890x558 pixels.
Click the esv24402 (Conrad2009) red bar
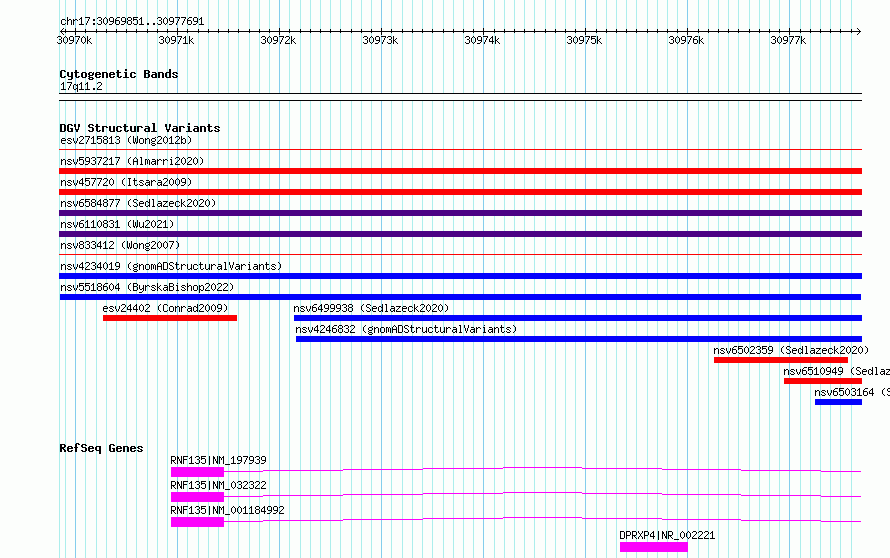170,318
